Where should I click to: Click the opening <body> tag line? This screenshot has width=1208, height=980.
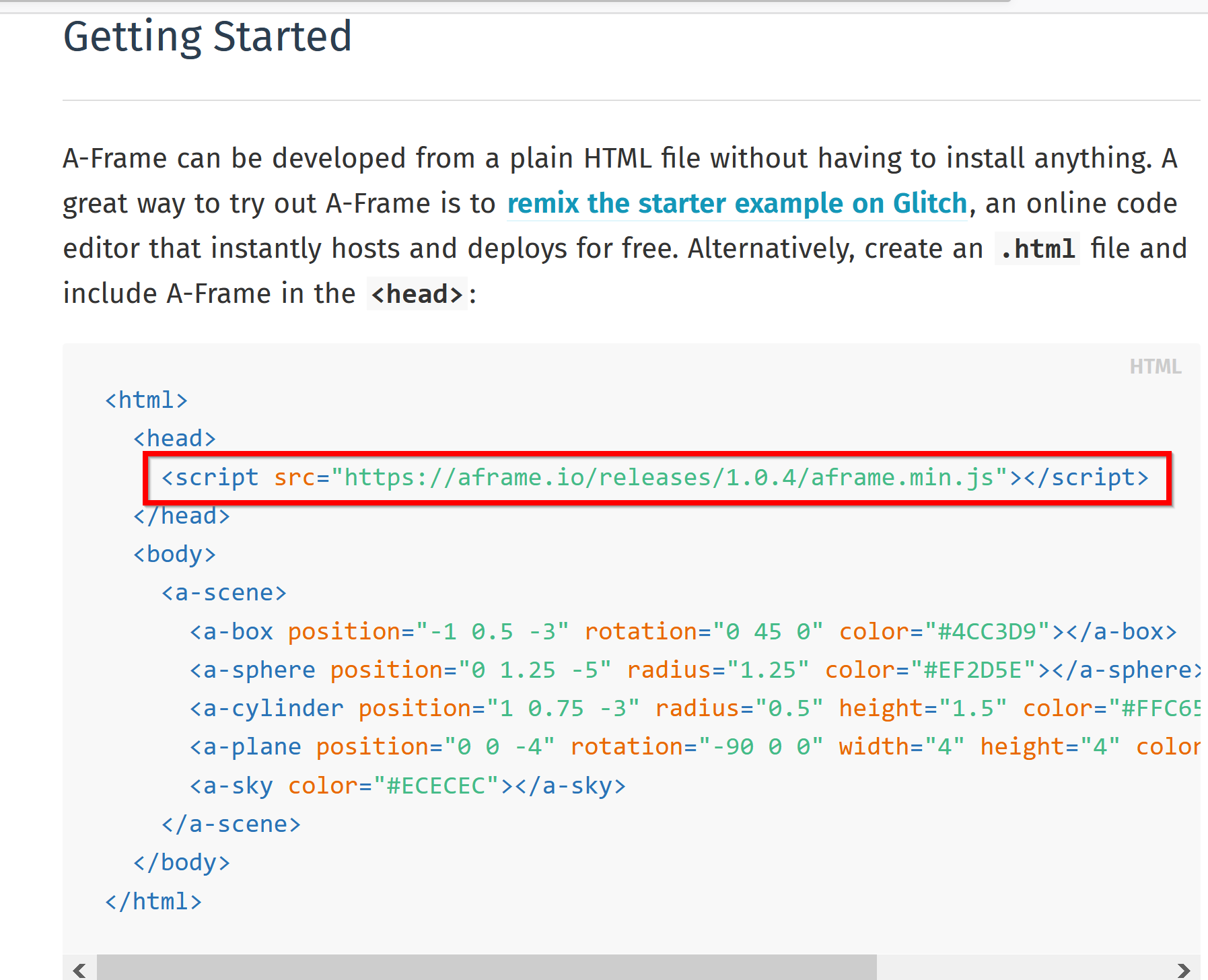(174, 555)
